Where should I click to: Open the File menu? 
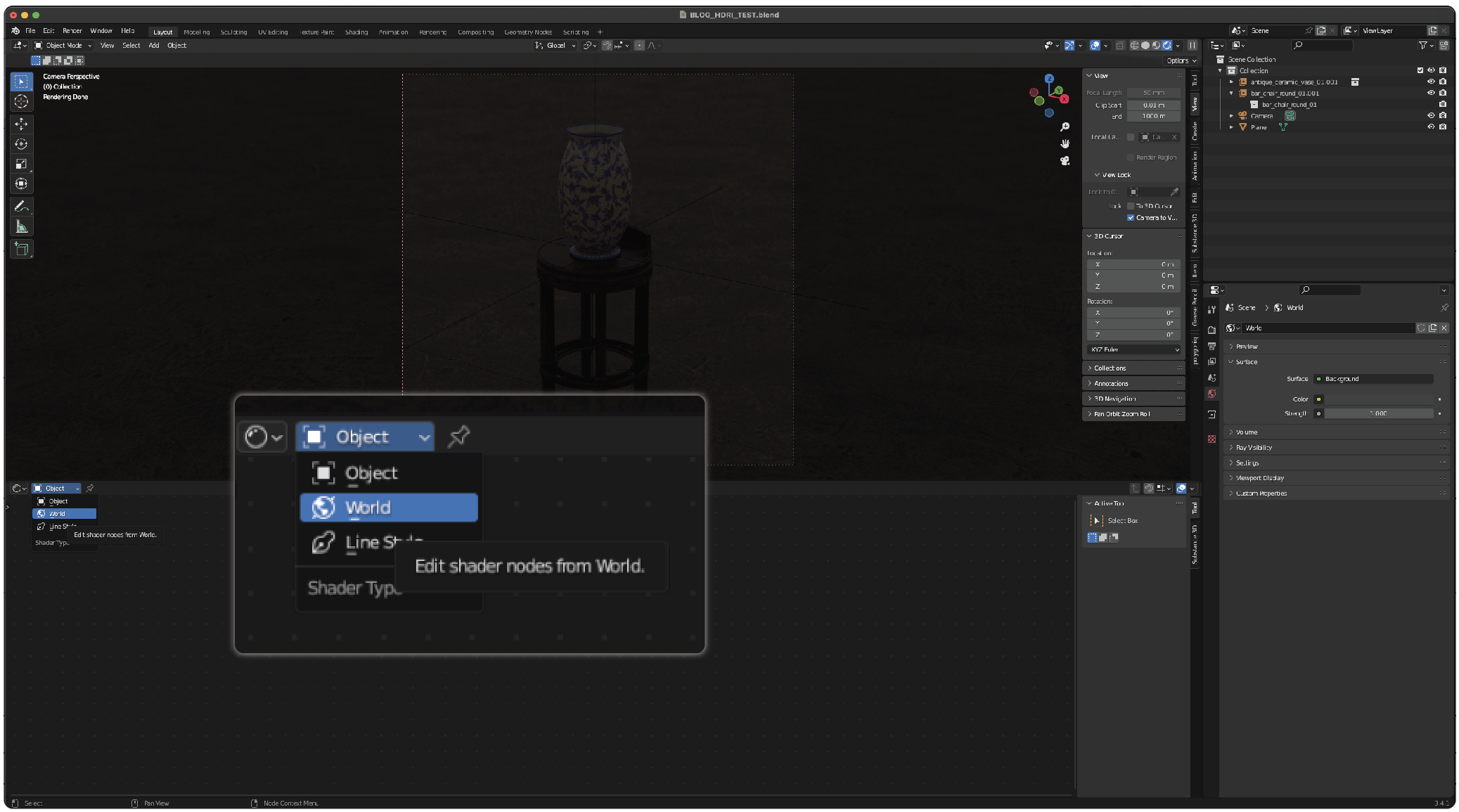[x=30, y=31]
